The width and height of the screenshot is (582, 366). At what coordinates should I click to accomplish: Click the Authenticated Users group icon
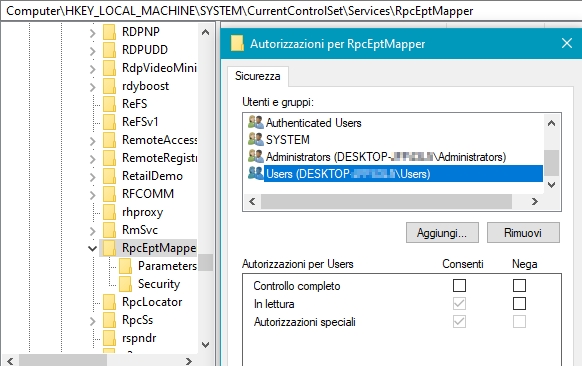(256, 122)
